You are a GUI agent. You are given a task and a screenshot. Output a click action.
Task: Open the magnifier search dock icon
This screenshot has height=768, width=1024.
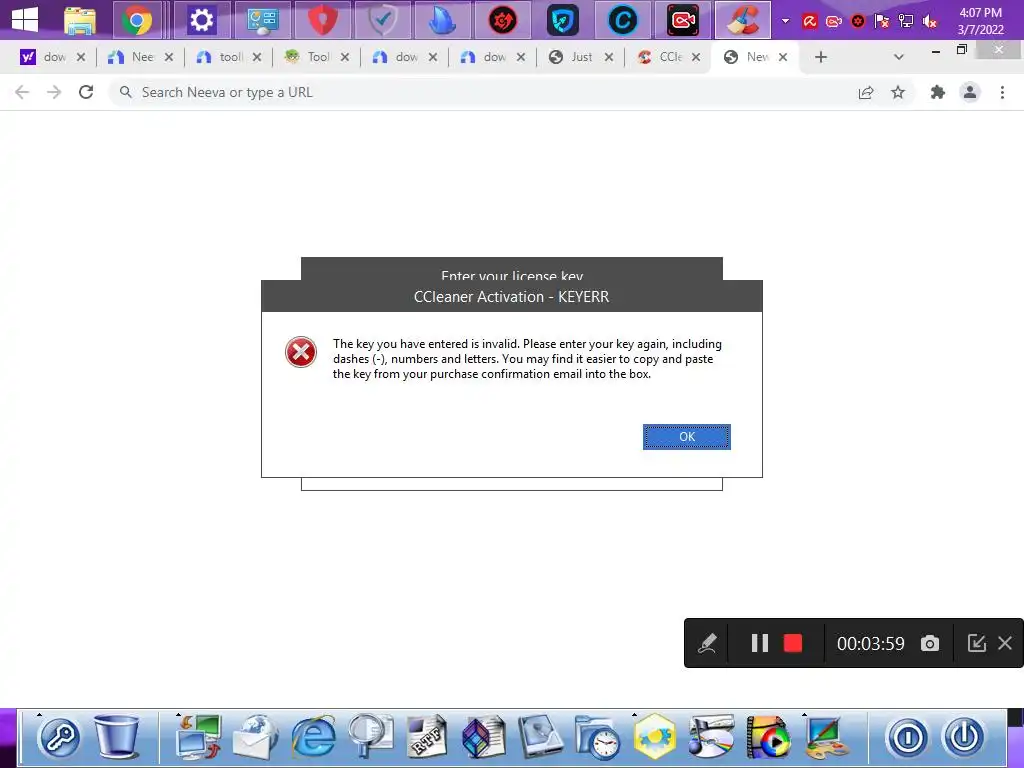tap(370, 737)
